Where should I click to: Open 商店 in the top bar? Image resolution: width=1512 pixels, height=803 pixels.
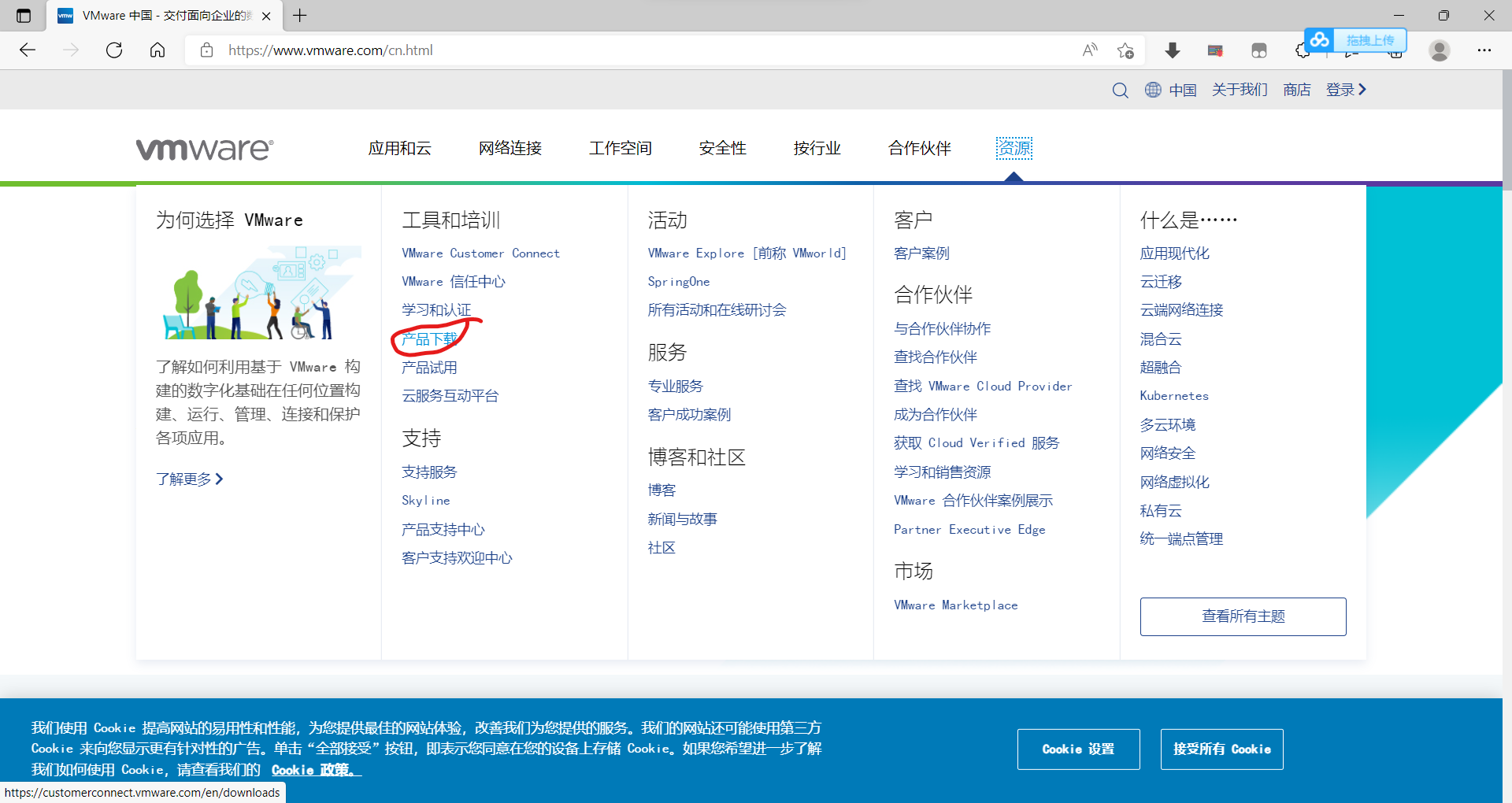coord(1297,90)
